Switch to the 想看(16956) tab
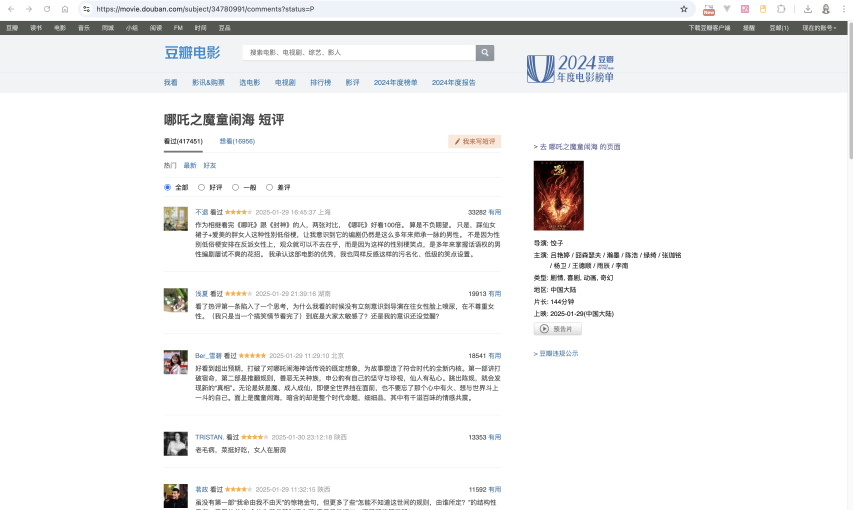The width and height of the screenshot is (853, 510). [237, 142]
